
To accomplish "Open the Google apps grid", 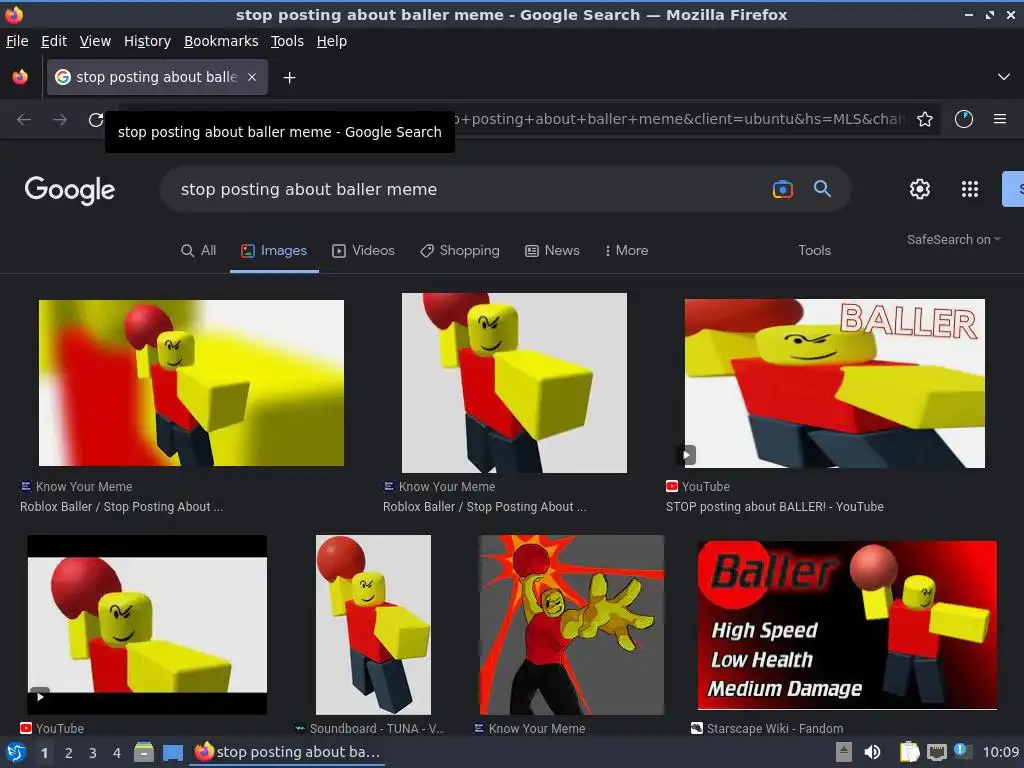I will 970,189.
